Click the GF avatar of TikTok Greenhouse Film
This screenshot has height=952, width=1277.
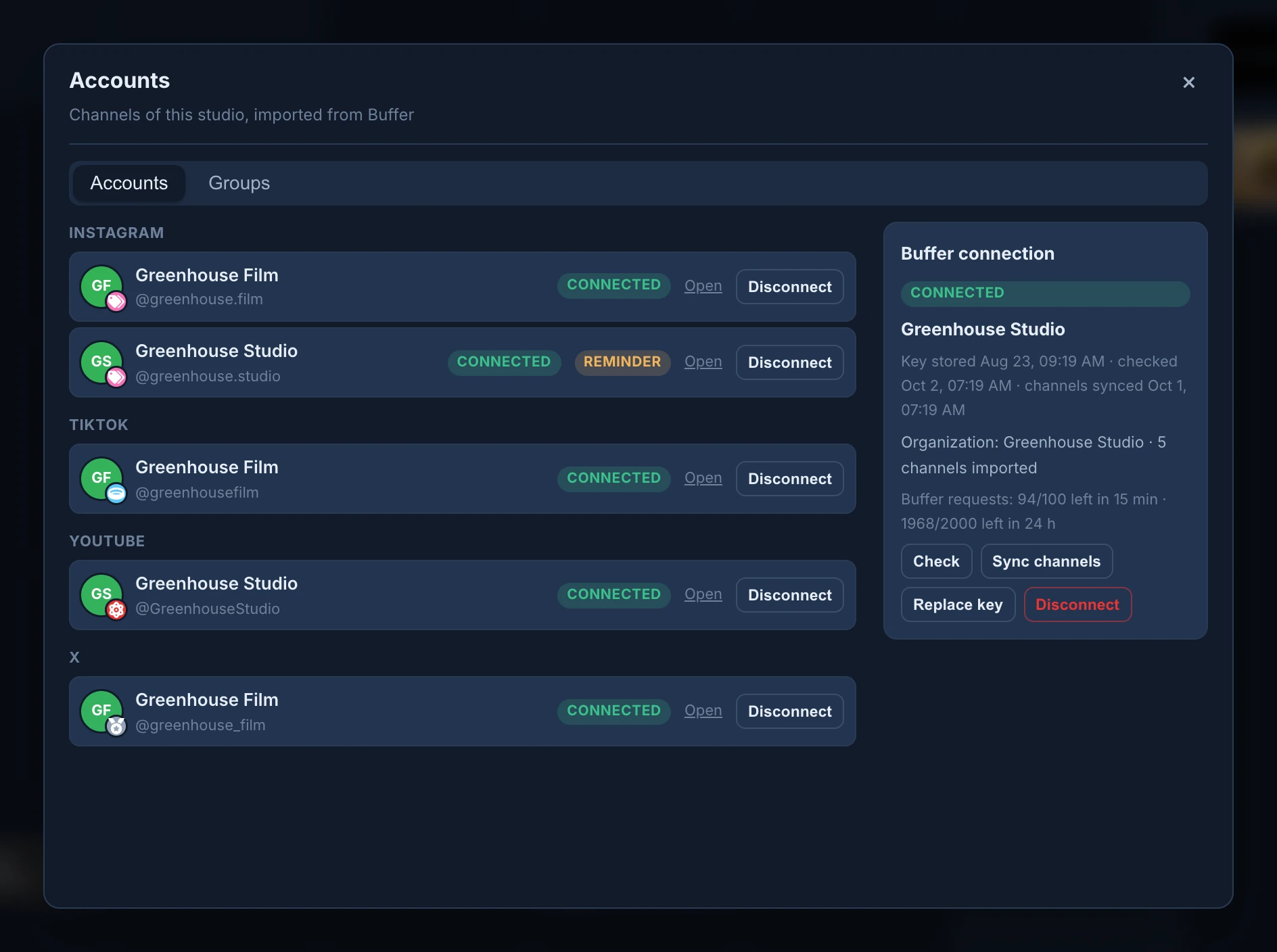click(101, 478)
